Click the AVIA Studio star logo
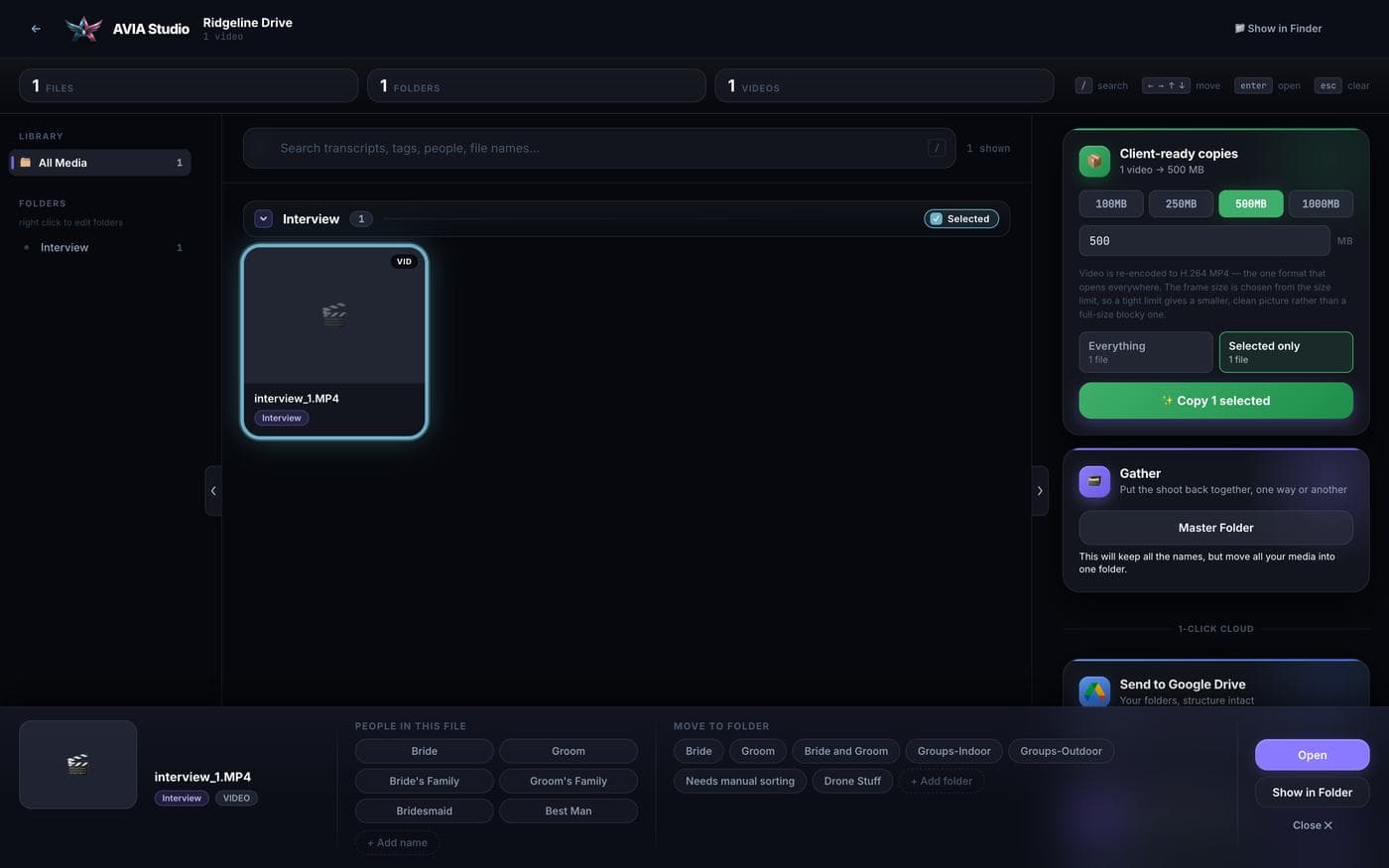1389x868 pixels. click(x=83, y=29)
